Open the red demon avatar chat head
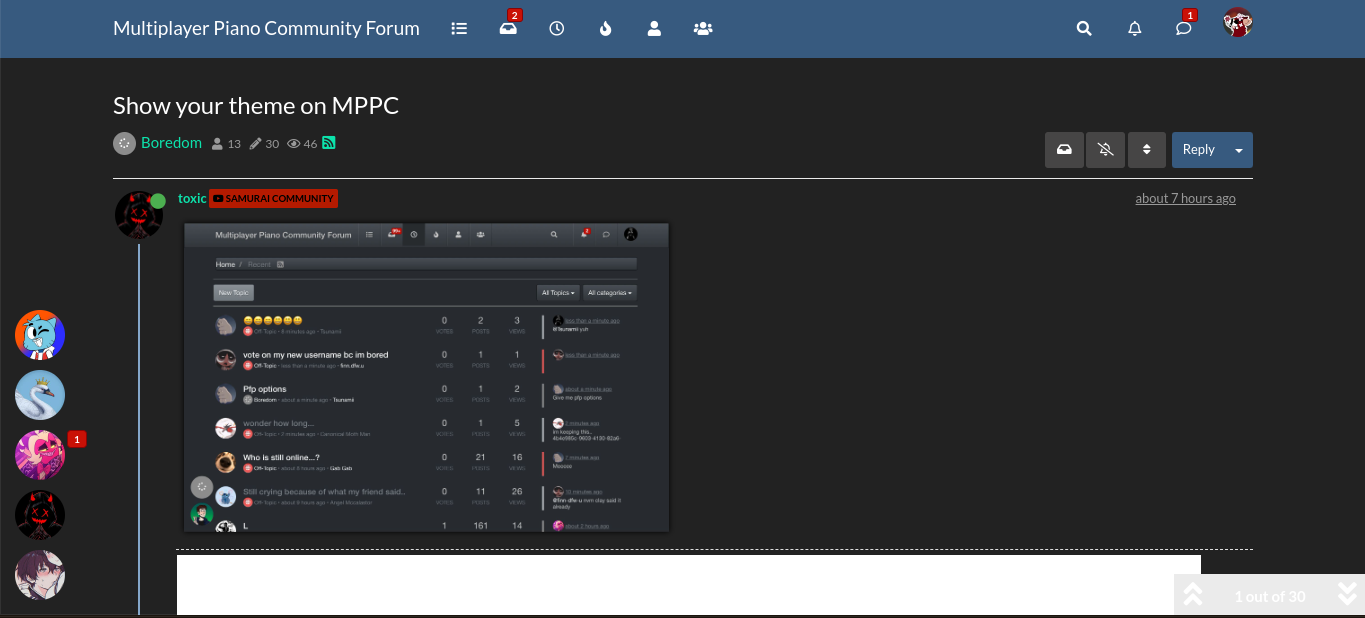The width and height of the screenshot is (1365, 618). [x=40, y=515]
